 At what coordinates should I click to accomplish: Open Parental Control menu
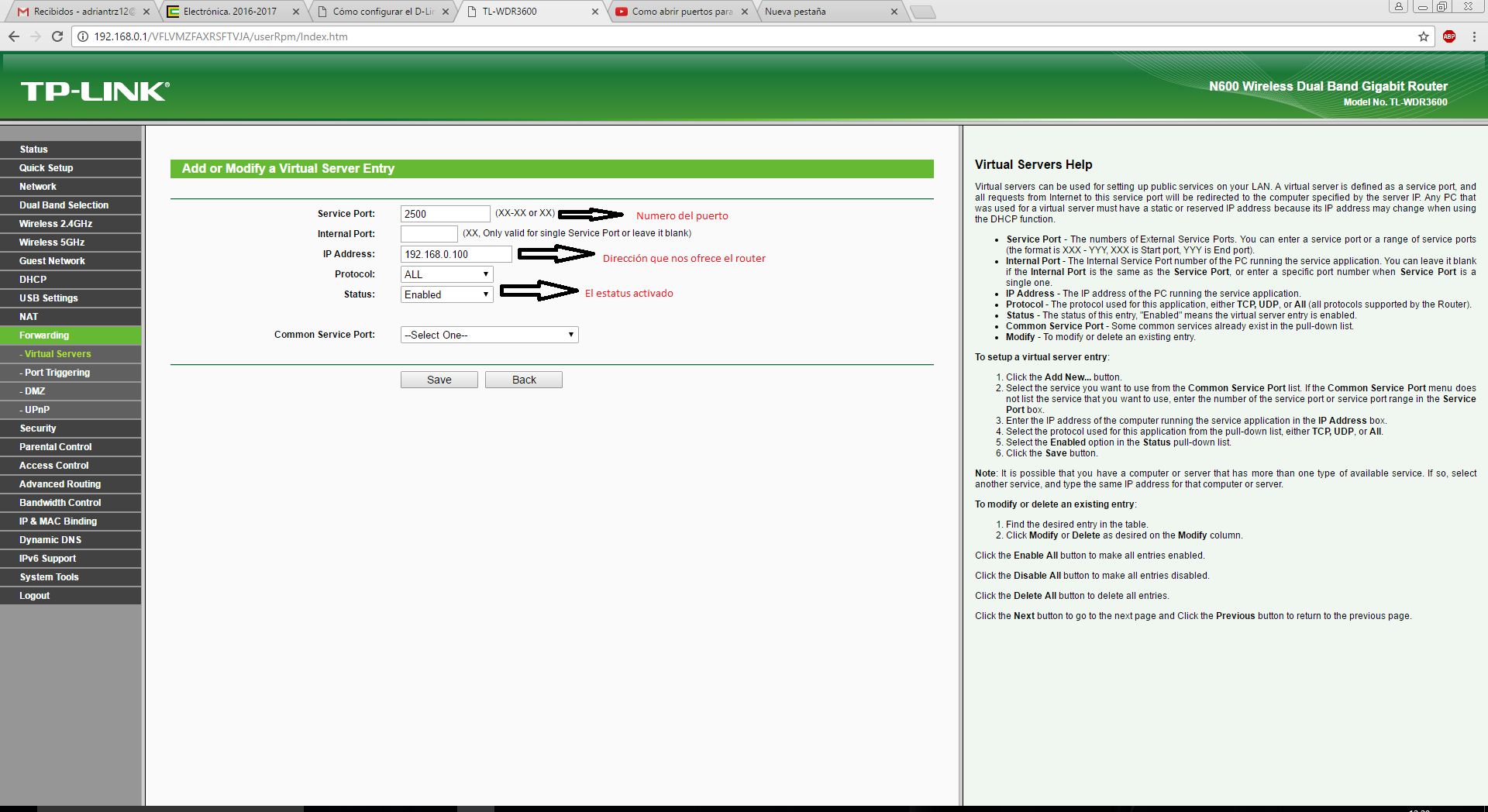[x=71, y=447]
